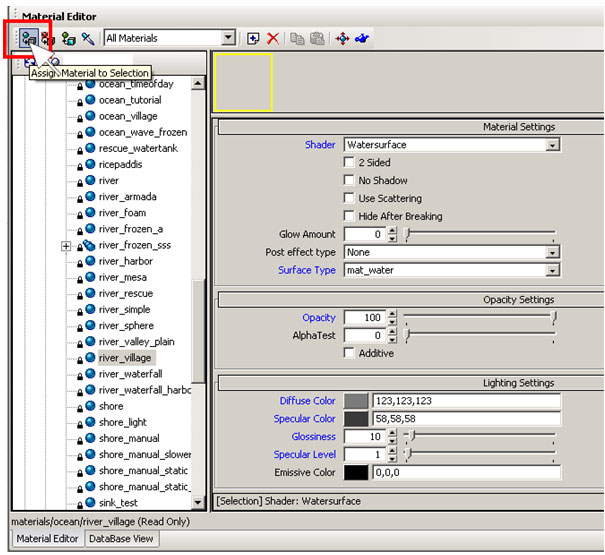Click sphere icon beside rescue_watertank

tap(90, 148)
